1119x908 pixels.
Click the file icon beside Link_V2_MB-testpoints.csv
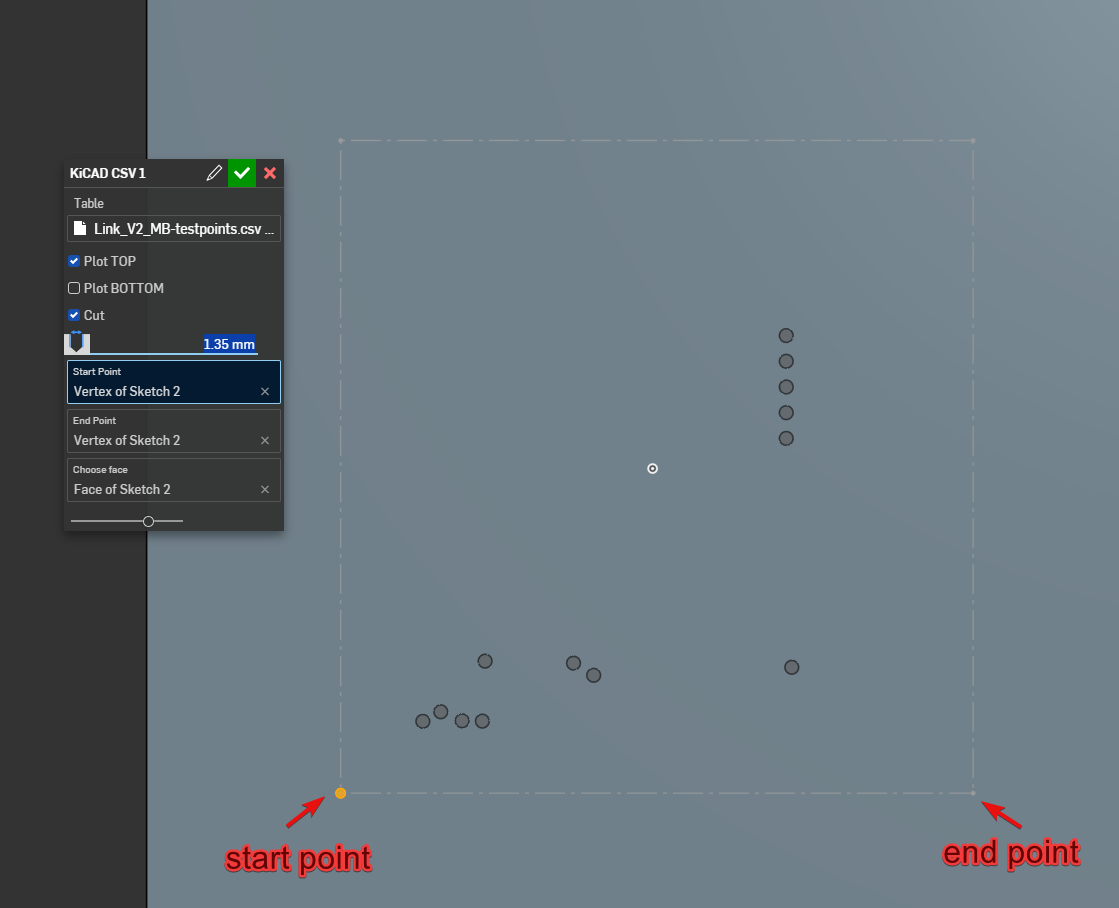pyautogui.click(x=80, y=228)
